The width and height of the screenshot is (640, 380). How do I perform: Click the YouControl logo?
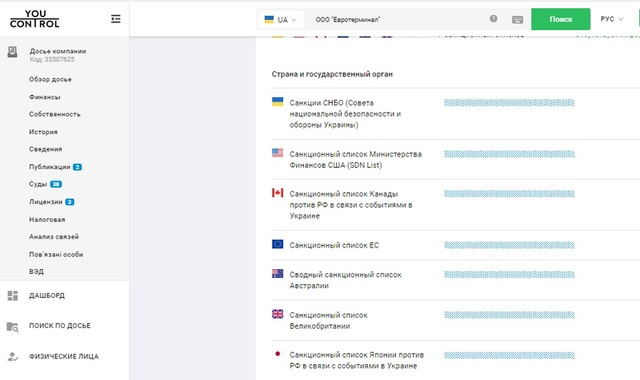pyautogui.click(x=35, y=19)
